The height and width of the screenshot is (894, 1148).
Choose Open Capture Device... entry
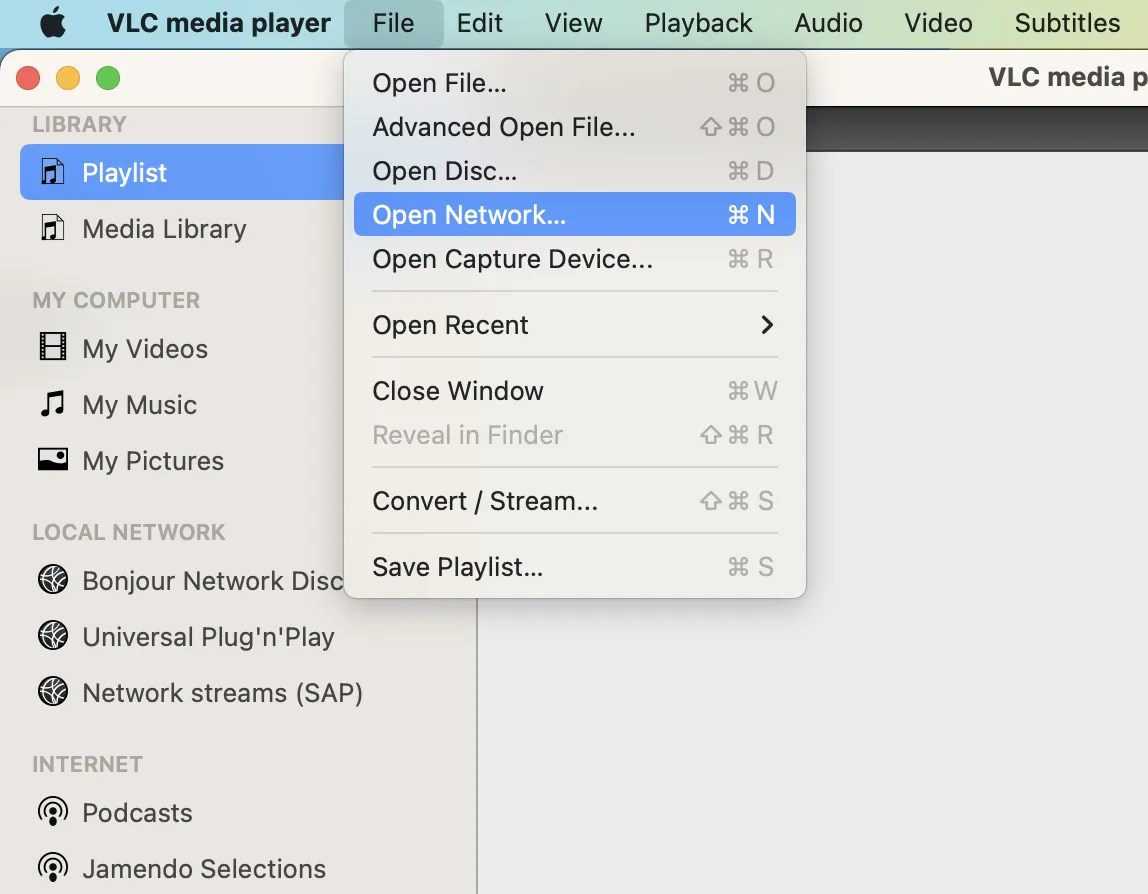pyautogui.click(x=575, y=258)
